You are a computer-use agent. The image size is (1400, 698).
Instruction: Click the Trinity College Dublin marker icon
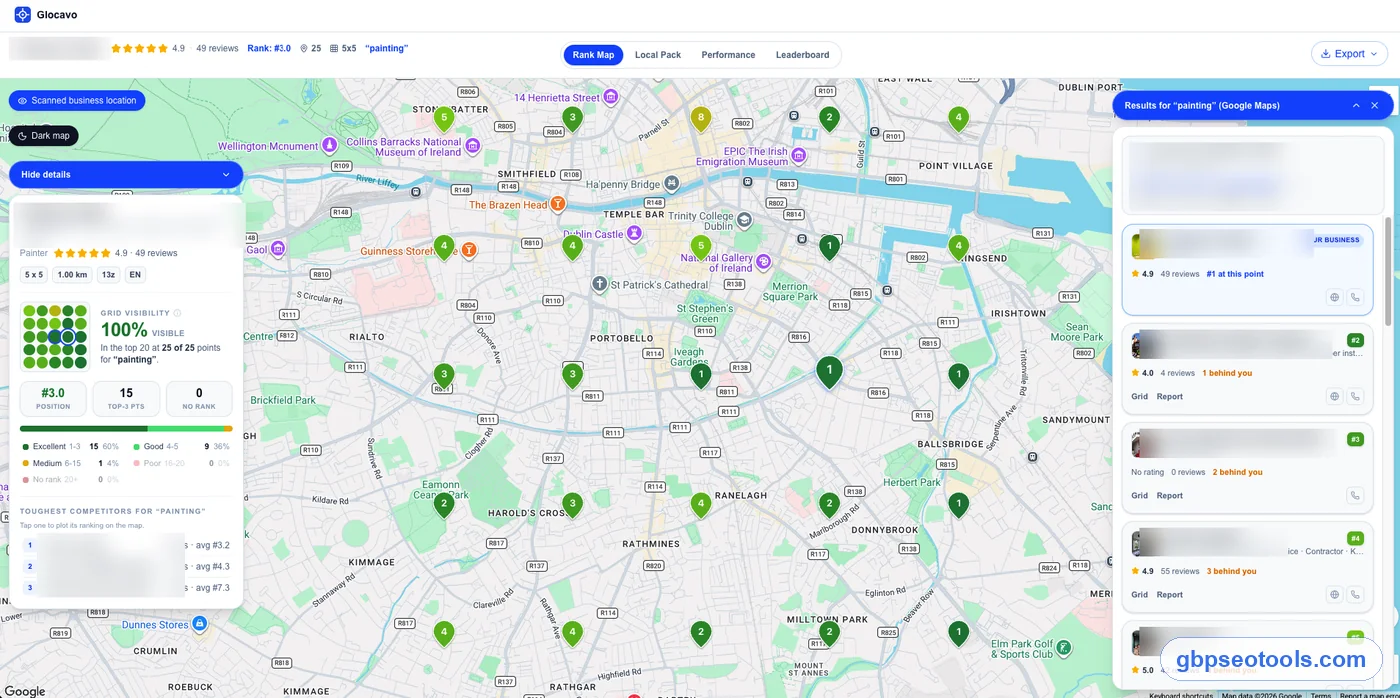pos(744,220)
